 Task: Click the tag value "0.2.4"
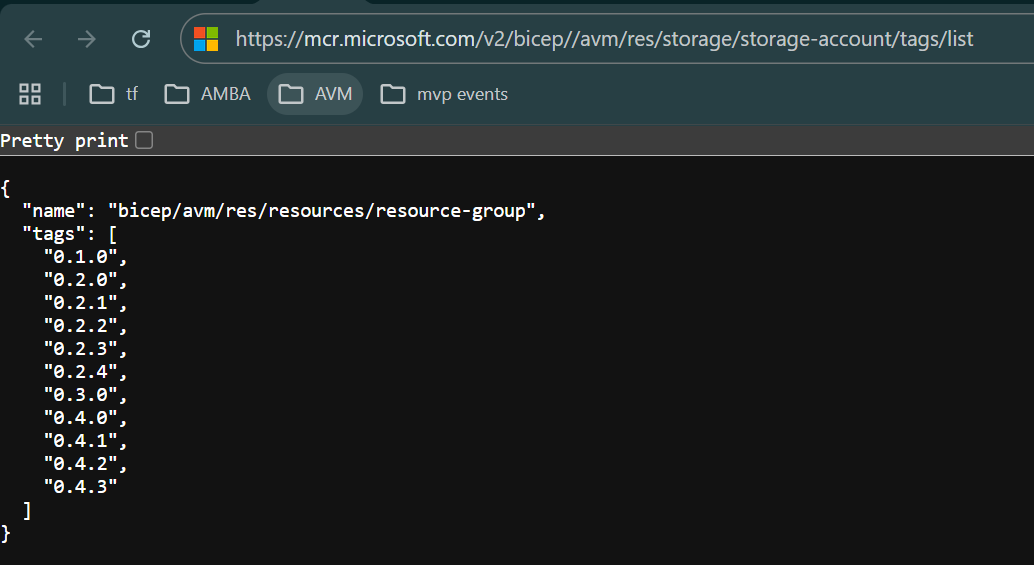pos(80,372)
